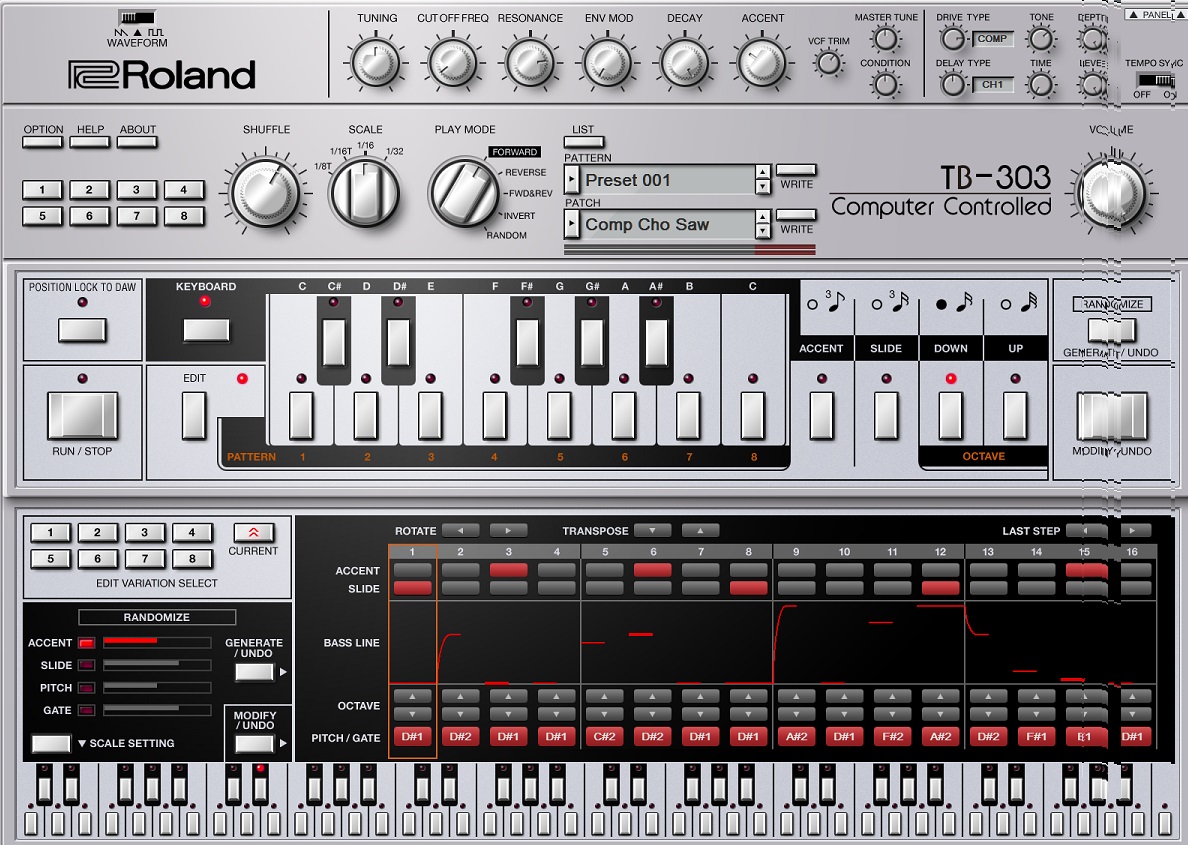Click the PLAY MODE selector knob
Image resolution: width=1188 pixels, height=845 pixels.
(x=464, y=192)
